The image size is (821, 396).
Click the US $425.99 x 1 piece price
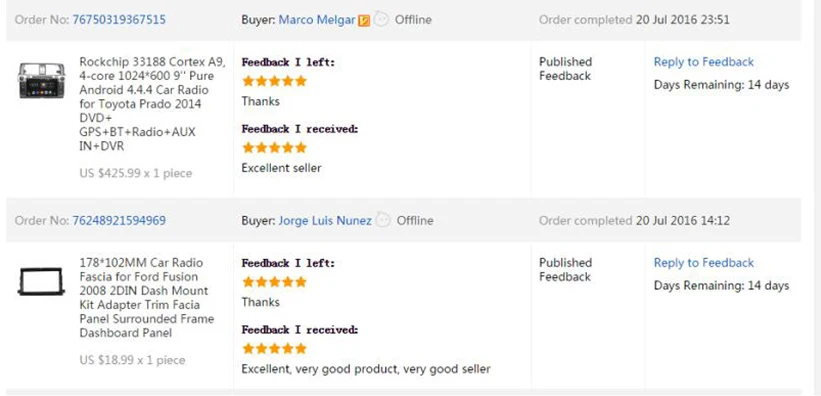[136, 173]
